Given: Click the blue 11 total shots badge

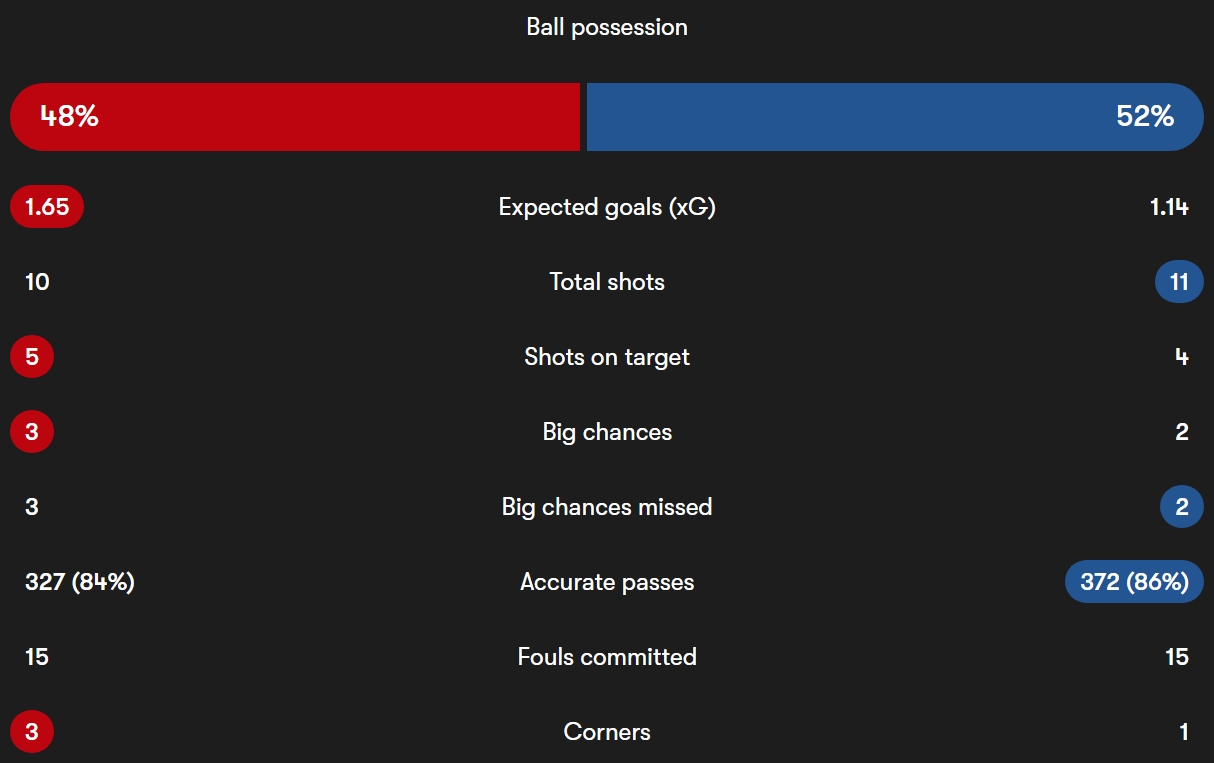Looking at the screenshot, I should tap(1179, 282).
